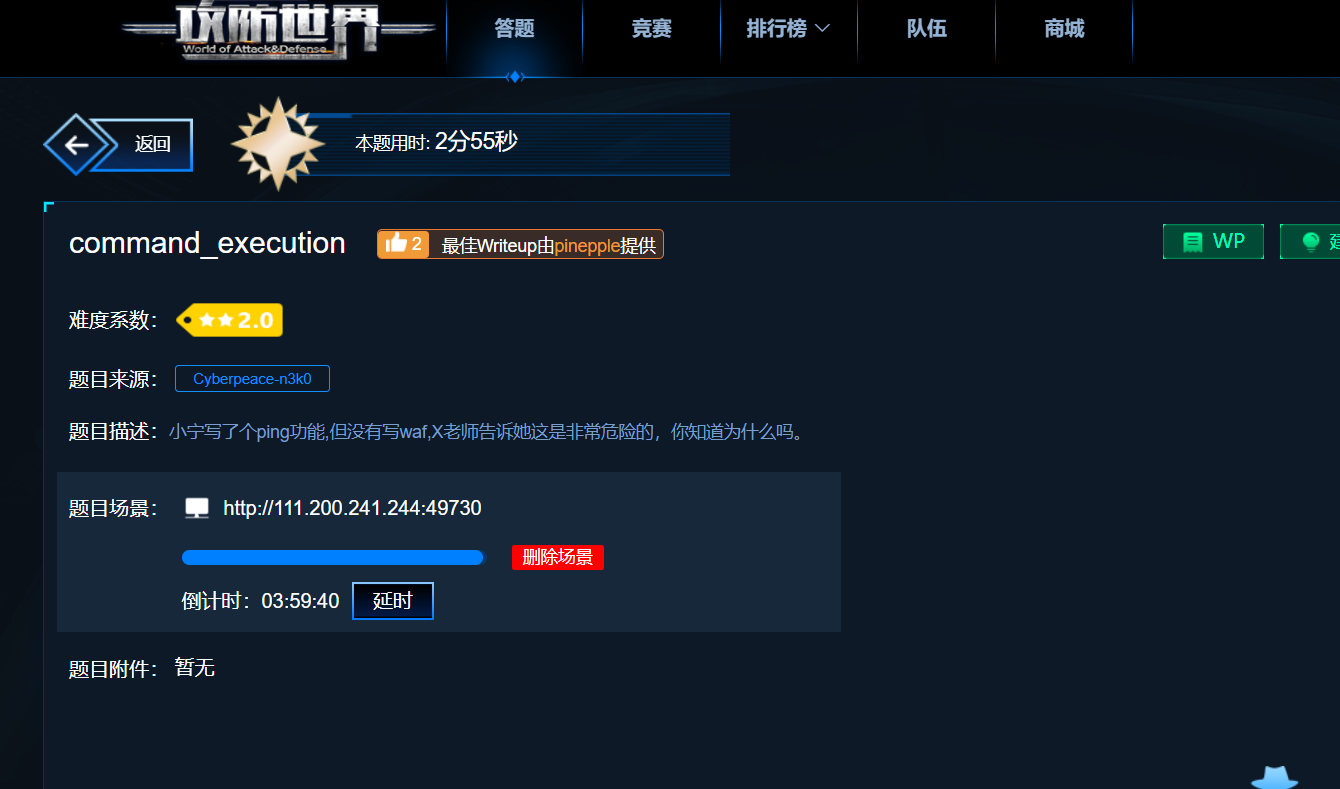
Task: Click the monitor icon beside scenario URL
Action: (197, 508)
